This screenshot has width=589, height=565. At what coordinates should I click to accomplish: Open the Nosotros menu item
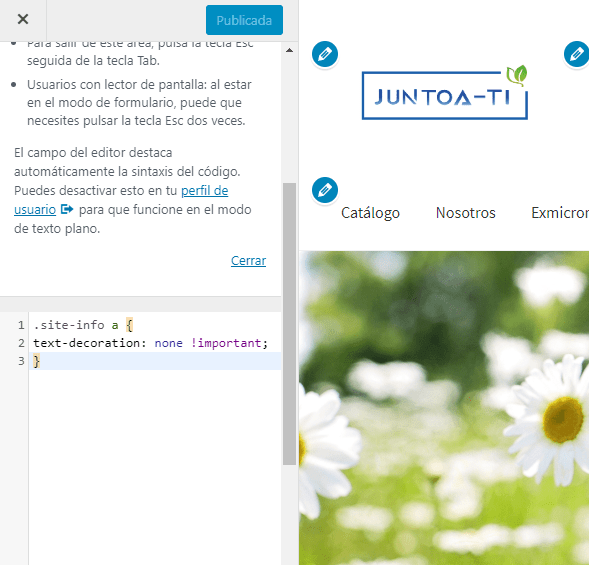[466, 213]
